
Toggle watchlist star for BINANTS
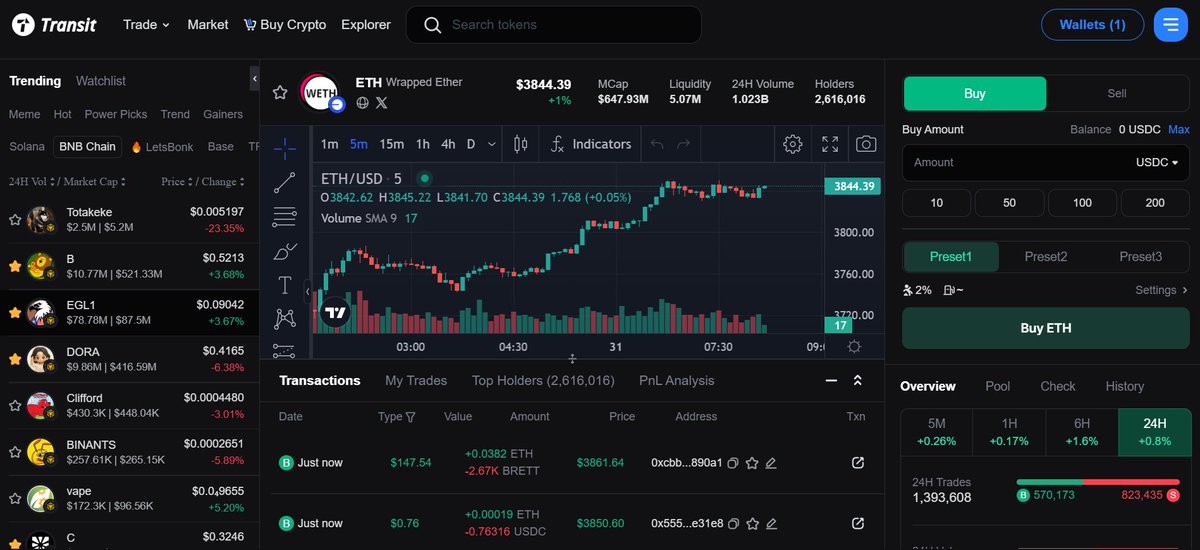pyautogui.click(x=15, y=452)
